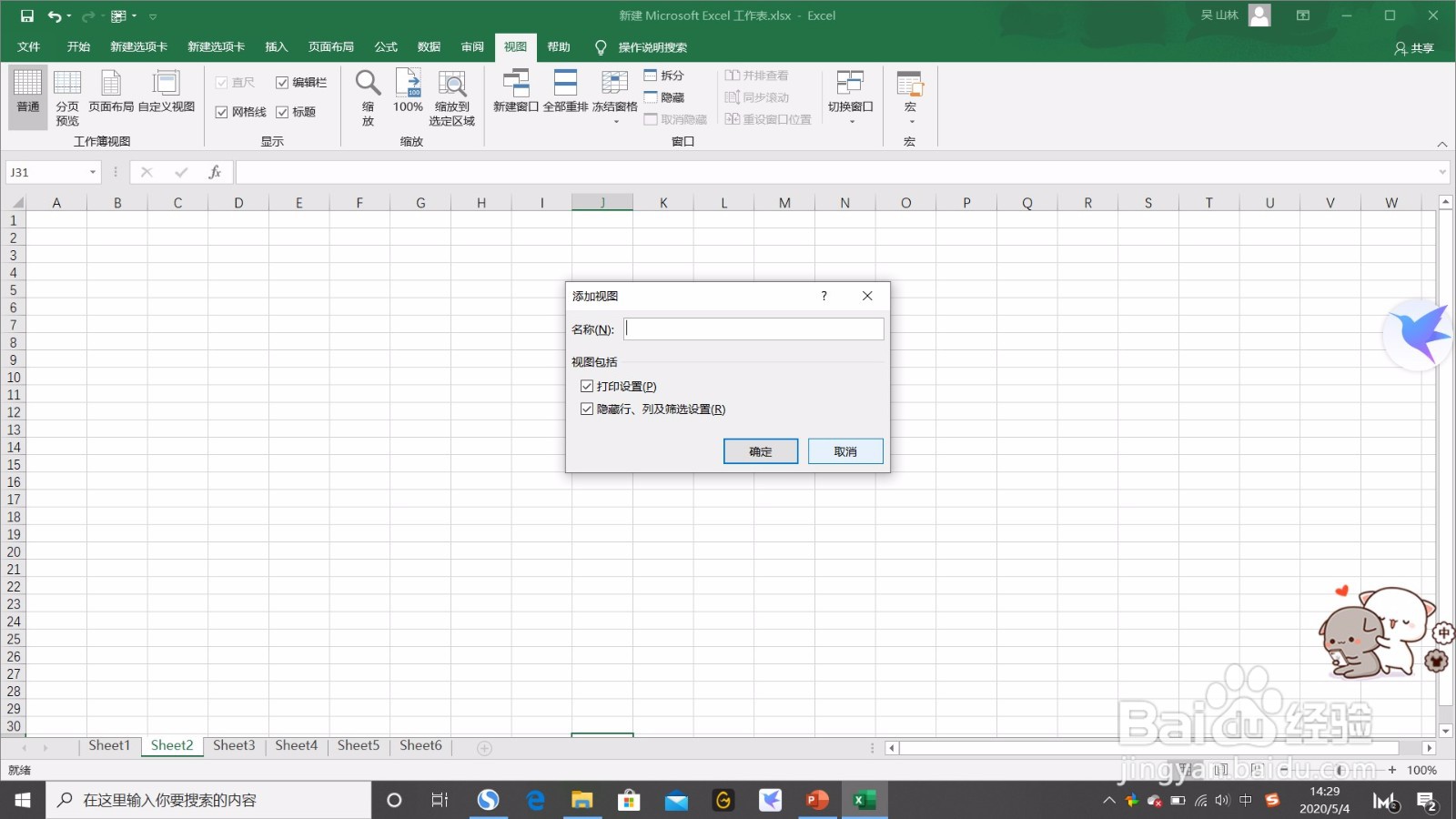Open Custom Views (自定义视图)
This screenshot has height=819, width=1456.
[x=167, y=91]
